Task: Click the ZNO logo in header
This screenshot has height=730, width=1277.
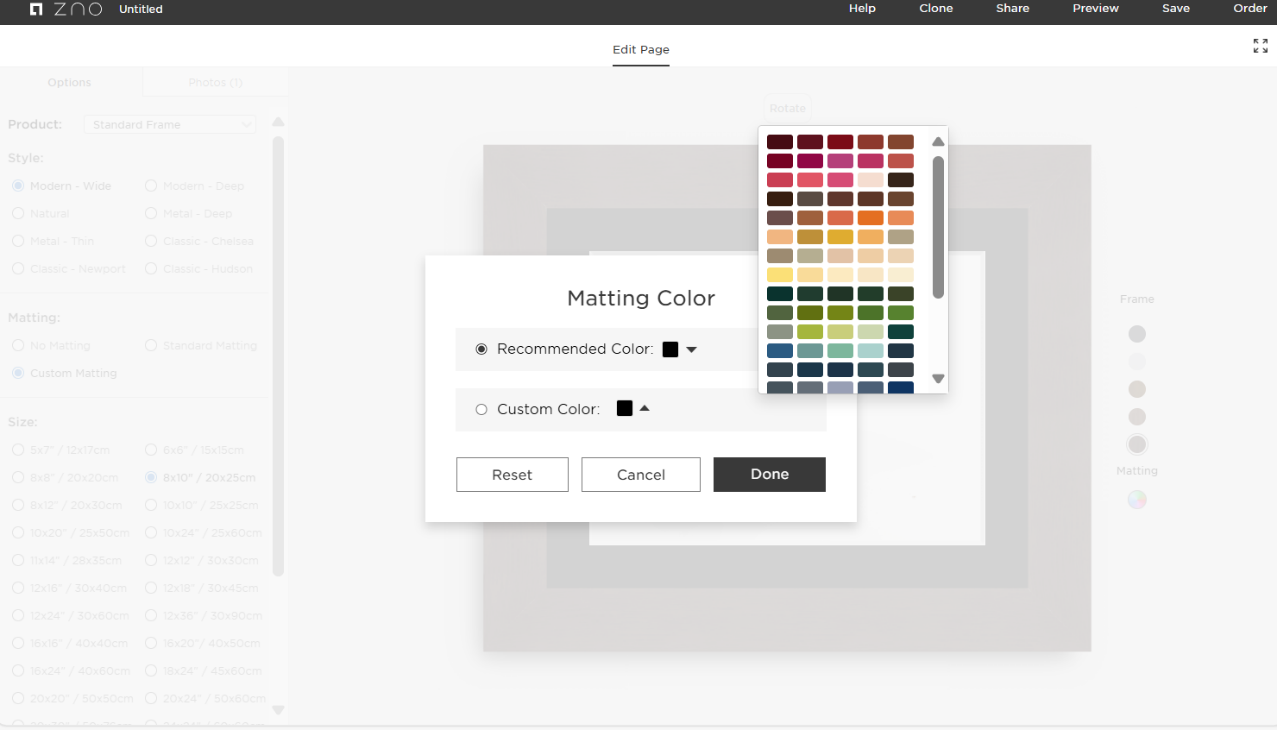Action: (66, 9)
